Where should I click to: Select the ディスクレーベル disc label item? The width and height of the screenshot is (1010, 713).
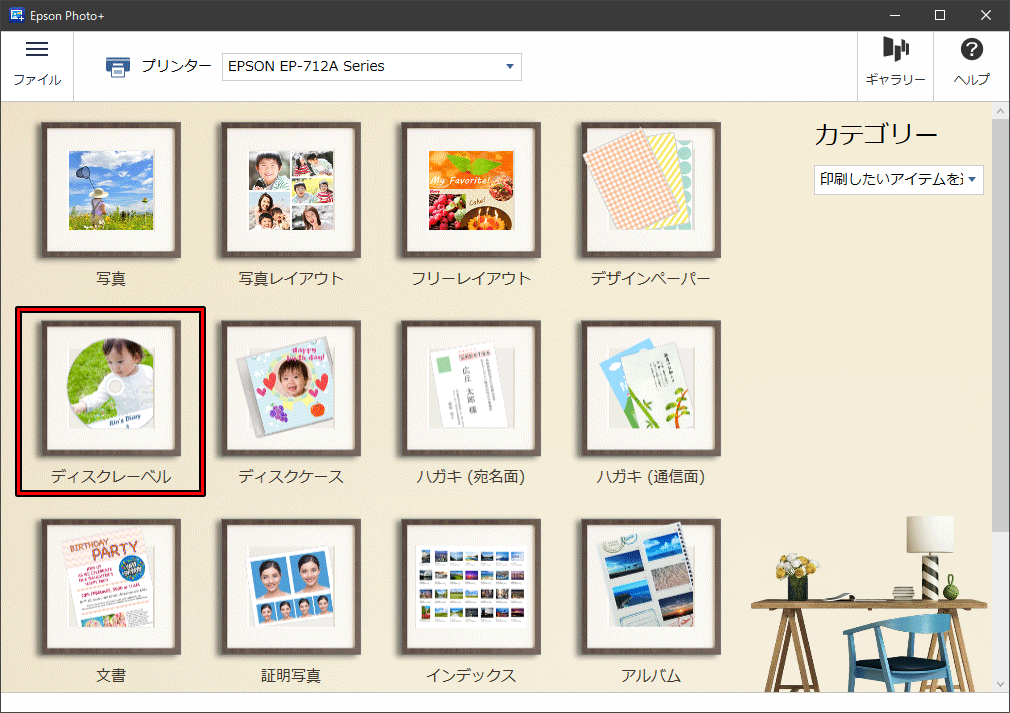coord(111,402)
